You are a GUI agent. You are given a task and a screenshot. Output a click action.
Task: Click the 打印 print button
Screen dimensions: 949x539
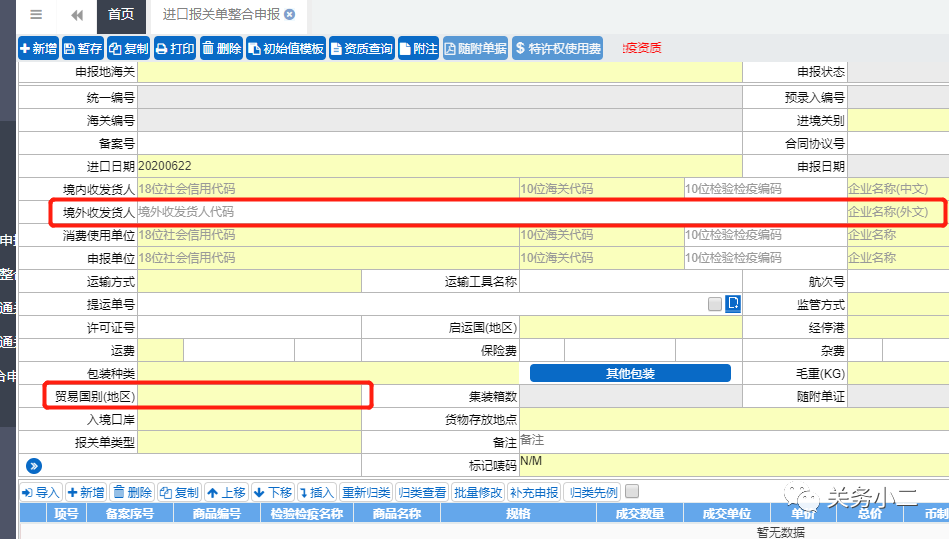[174, 48]
